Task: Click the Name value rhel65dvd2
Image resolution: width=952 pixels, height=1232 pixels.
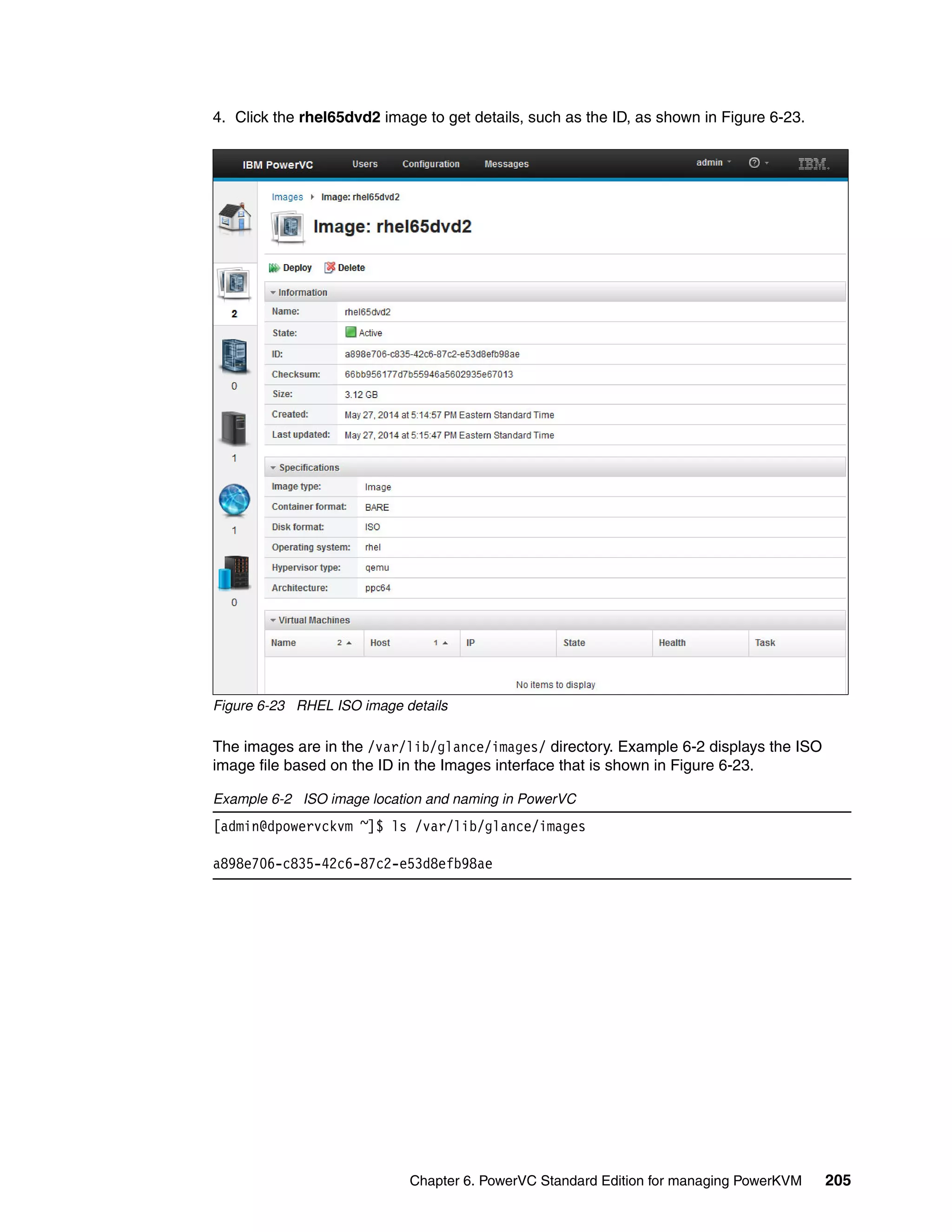Action: (368, 312)
